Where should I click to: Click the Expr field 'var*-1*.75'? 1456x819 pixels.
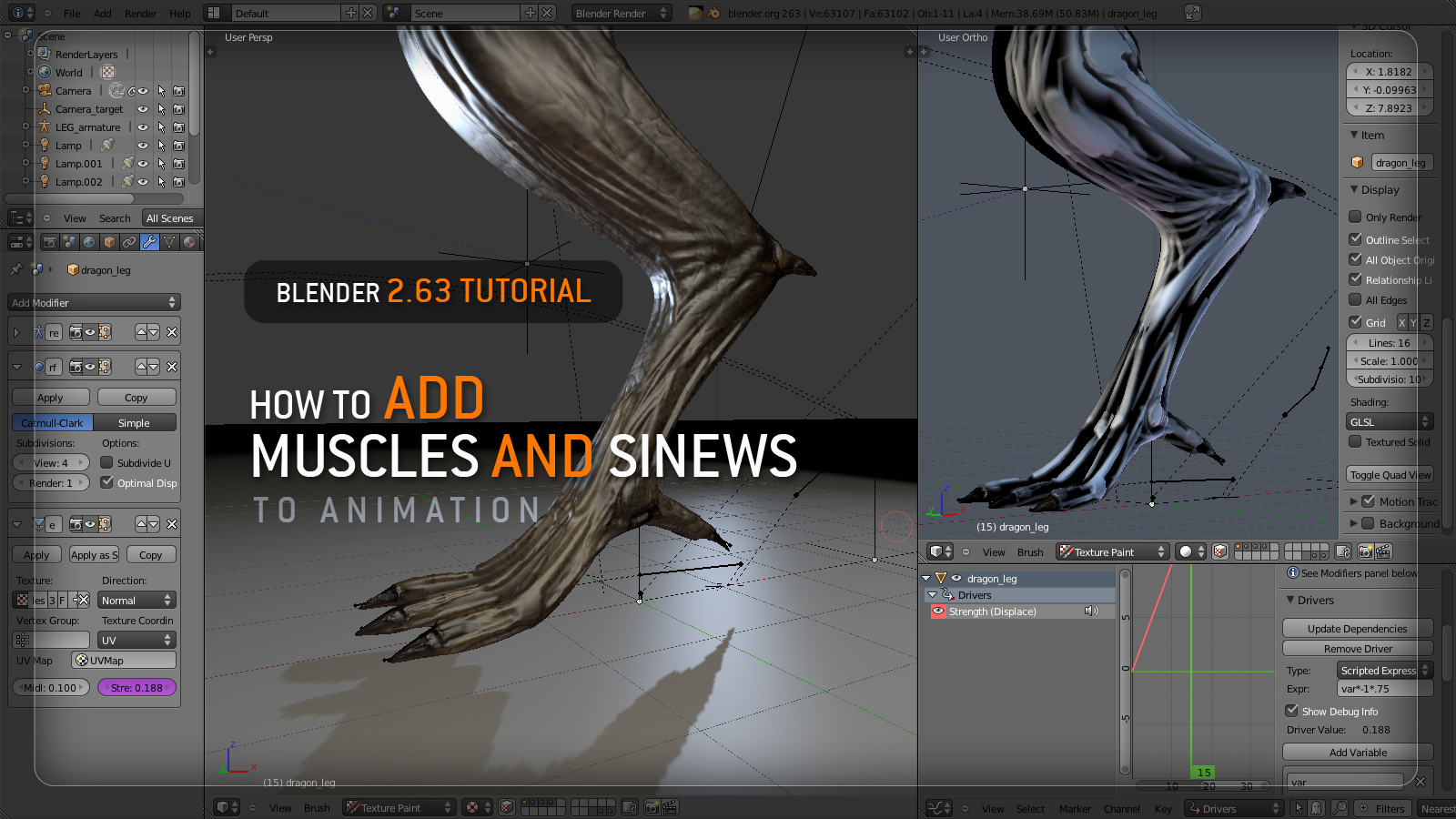click(1385, 688)
